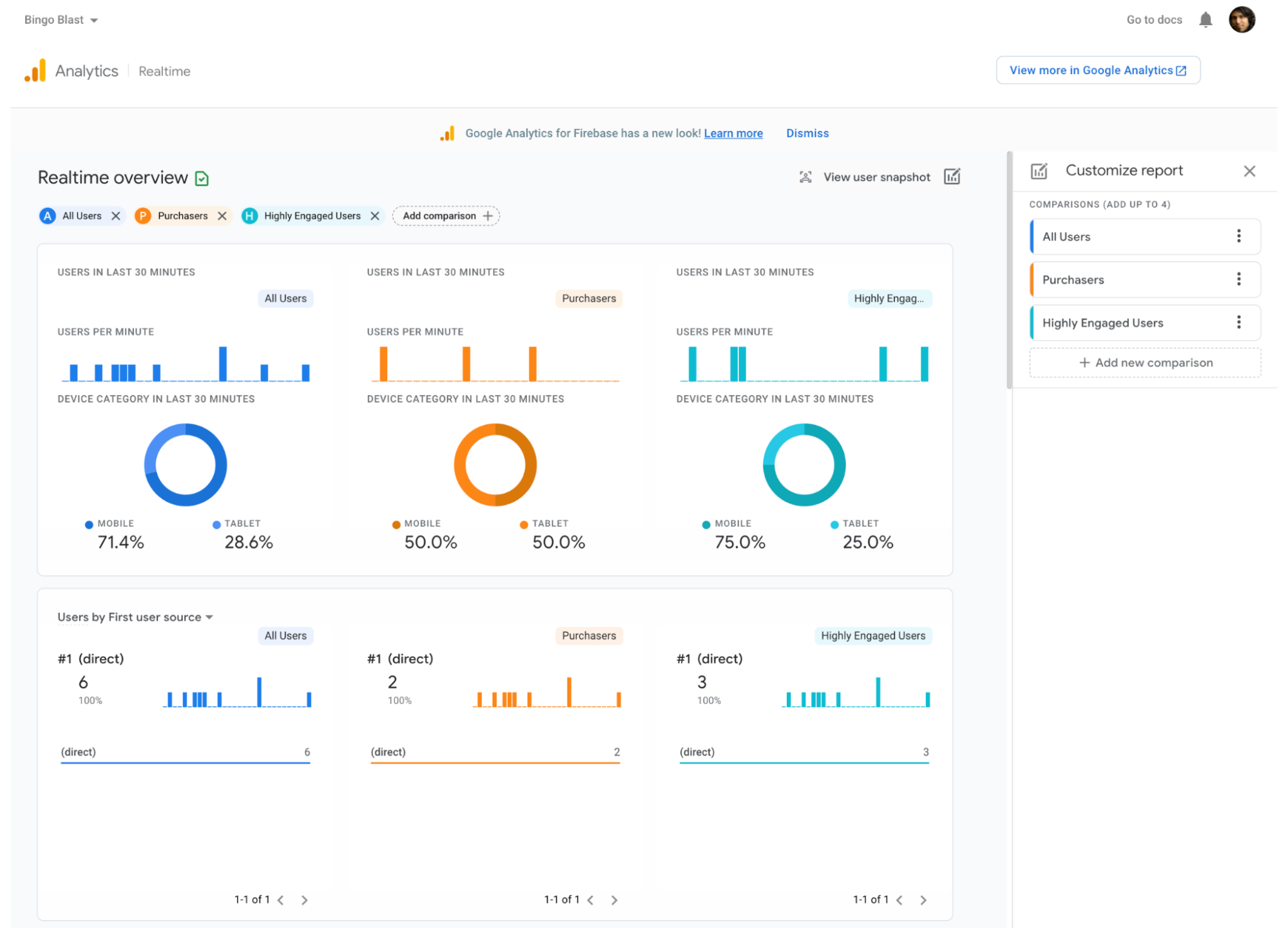
Task: Click the Google Analytics logo
Action: 35,70
